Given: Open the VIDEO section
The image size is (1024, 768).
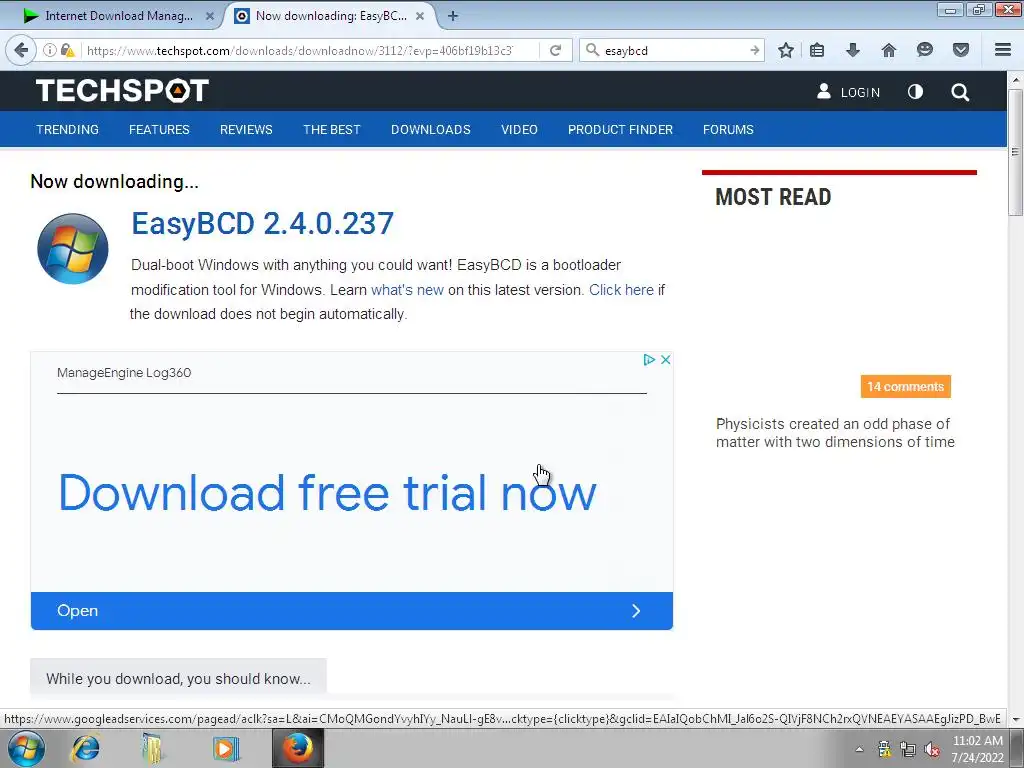Looking at the screenshot, I should [x=519, y=129].
